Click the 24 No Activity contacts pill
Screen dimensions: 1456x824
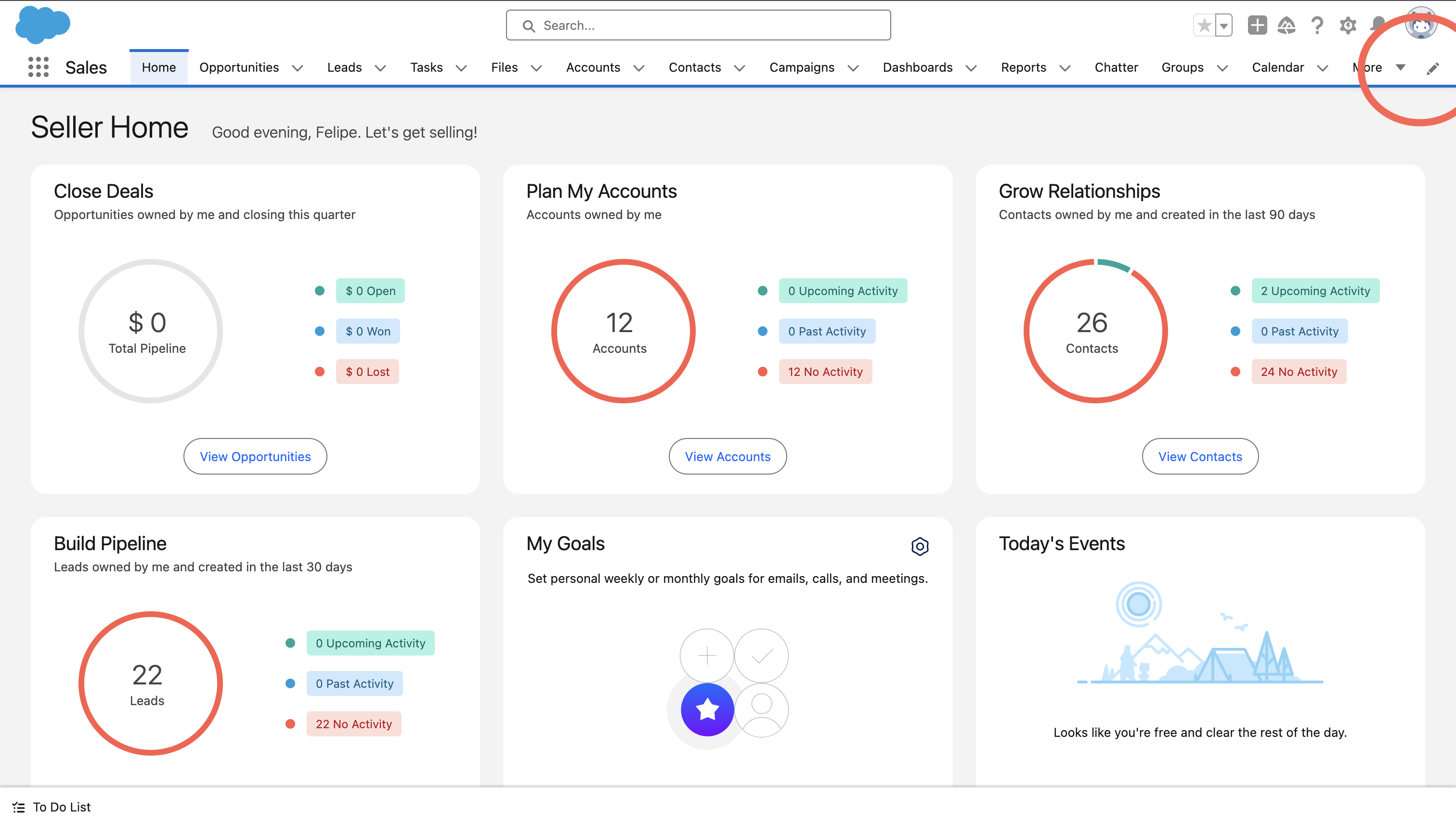point(1299,372)
